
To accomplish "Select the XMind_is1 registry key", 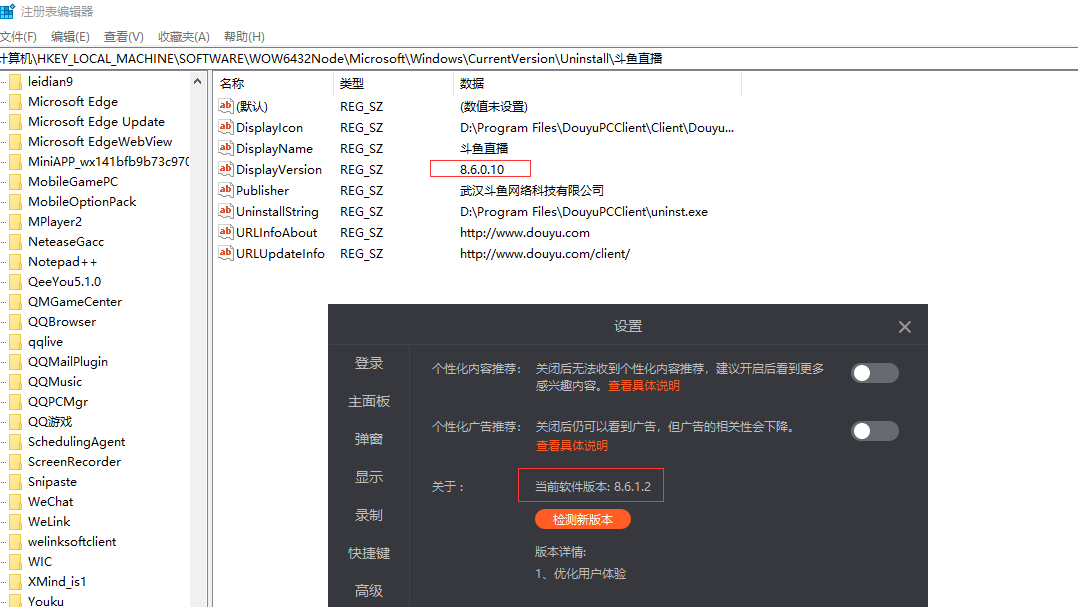I will pos(57,582).
